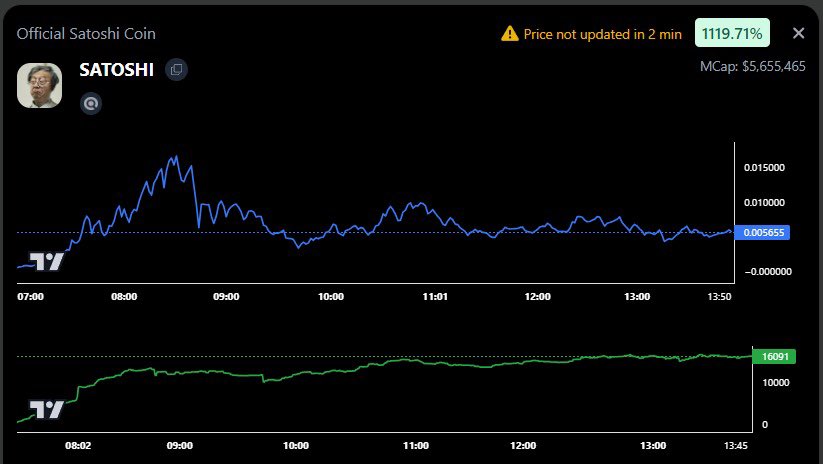Click the SATOSHI ticker name

pos(117,69)
